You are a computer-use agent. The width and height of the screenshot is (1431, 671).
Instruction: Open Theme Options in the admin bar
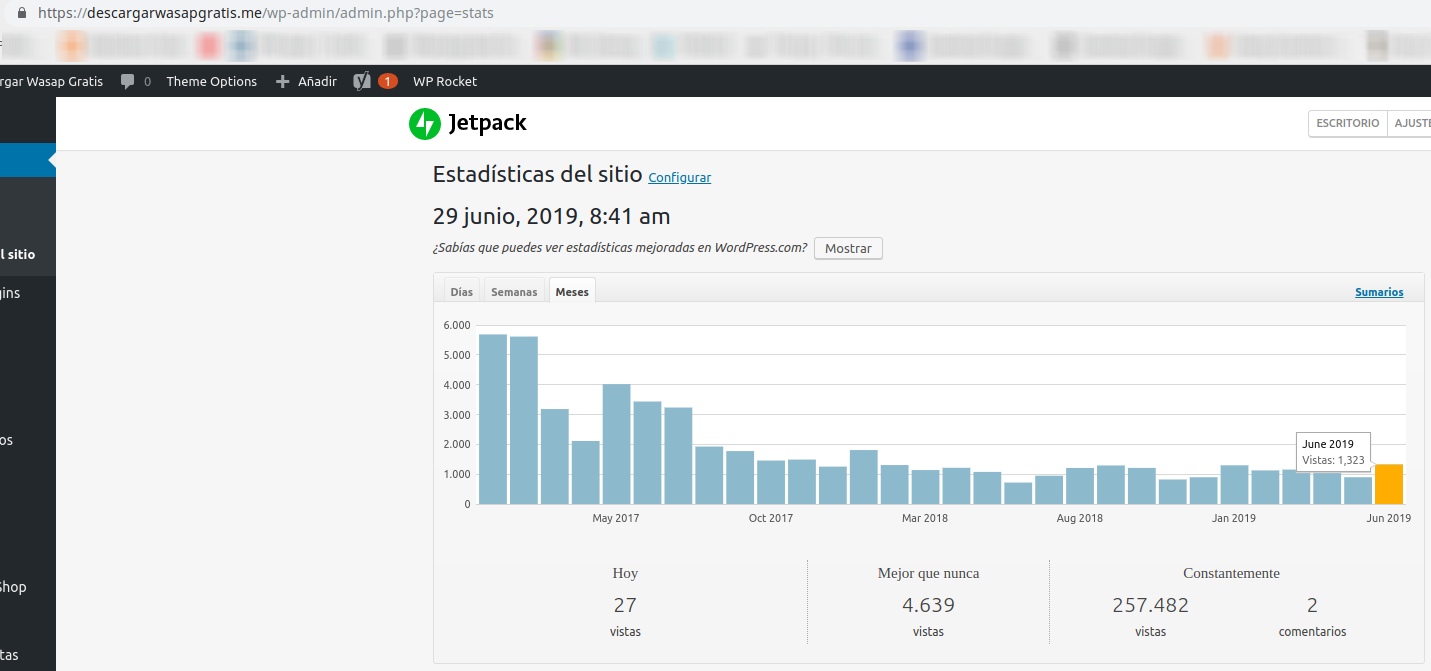pyautogui.click(x=211, y=82)
